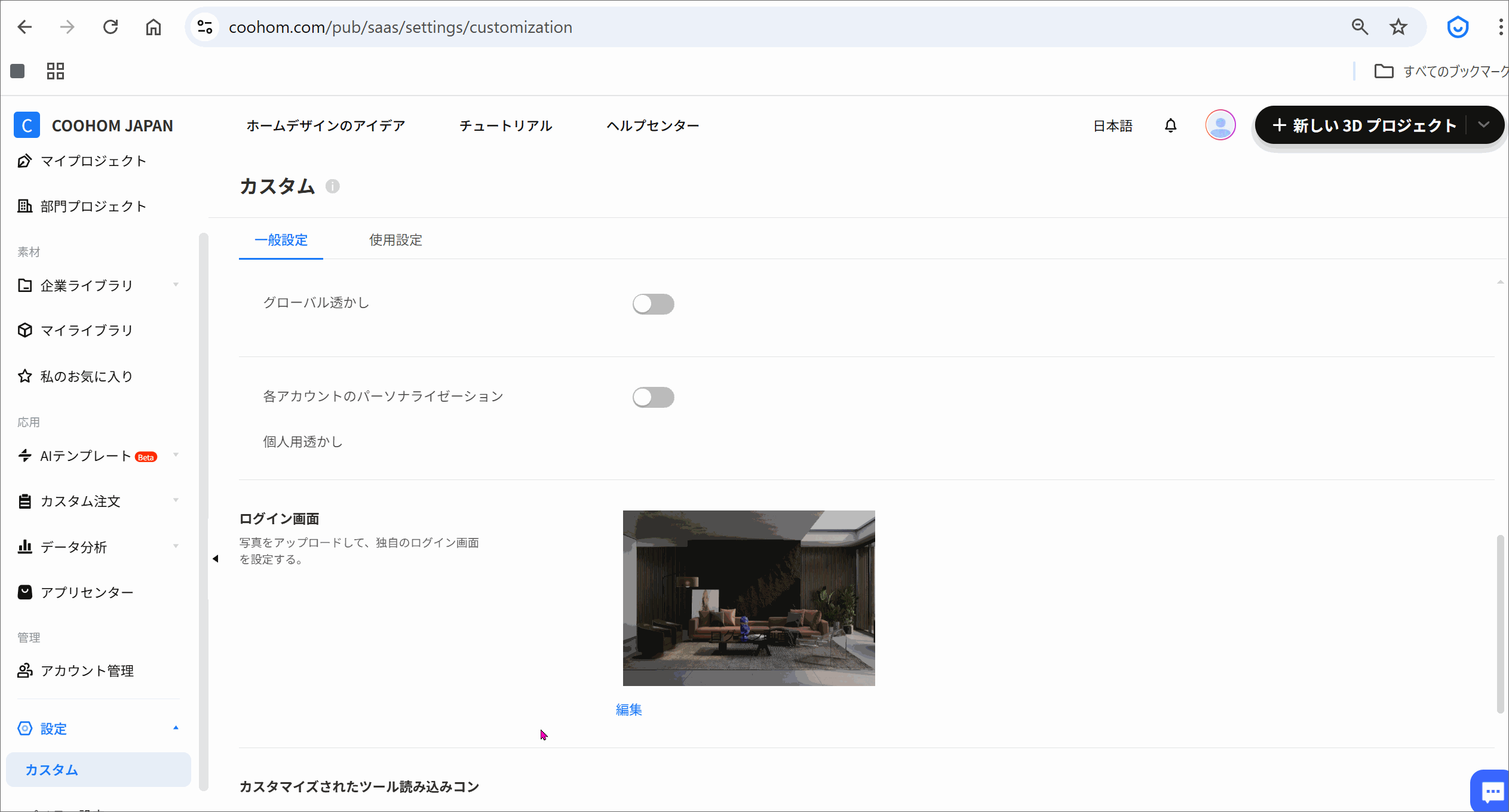Open the browser three-dot menu

point(1501,27)
